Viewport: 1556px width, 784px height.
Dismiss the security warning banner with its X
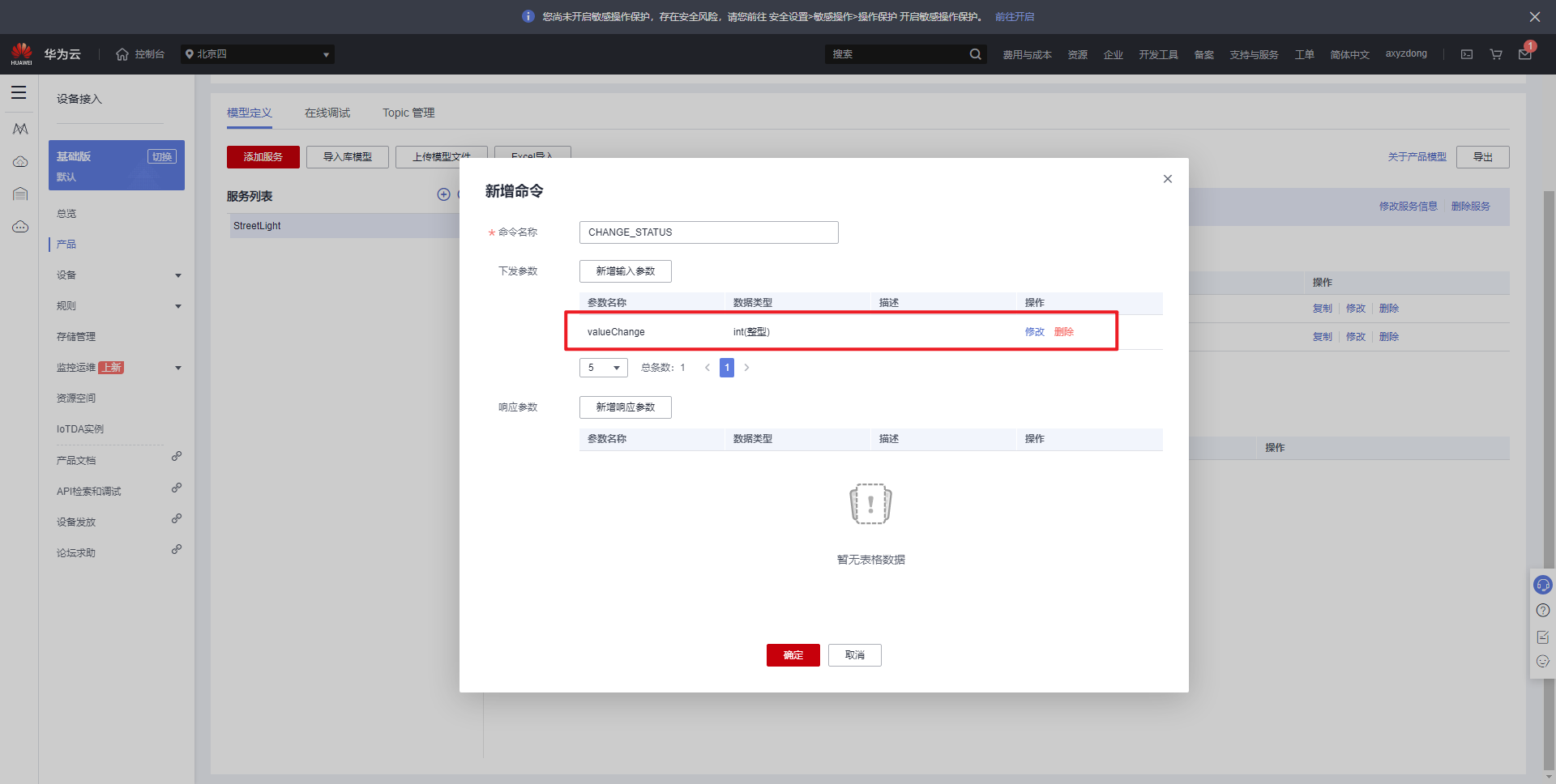tap(1534, 17)
